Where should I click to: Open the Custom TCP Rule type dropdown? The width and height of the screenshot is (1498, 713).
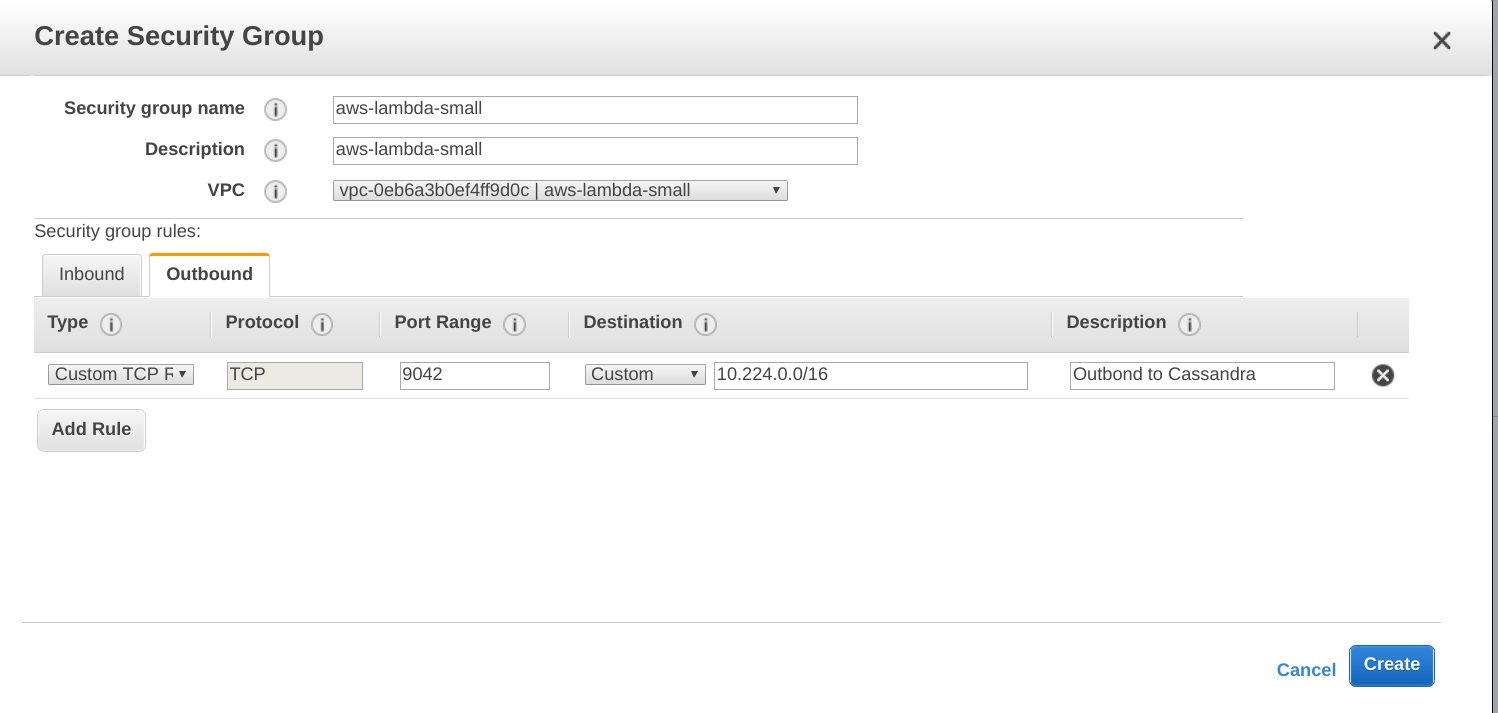pos(121,374)
